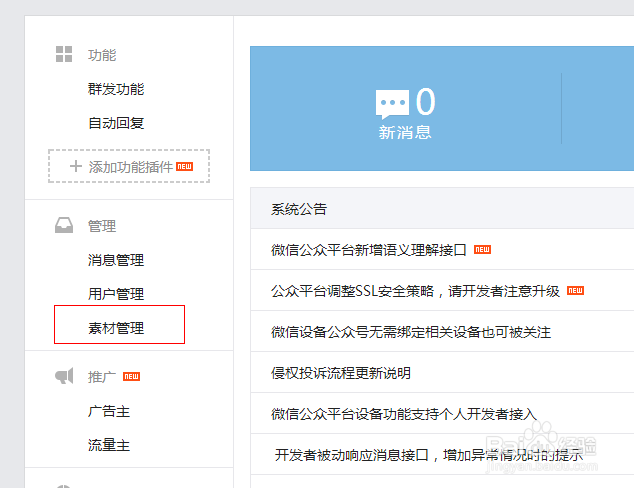Open announcement 微信公众平台设备功能支持个人开发者接入
Screen dimensions: 634x488
click(x=404, y=414)
